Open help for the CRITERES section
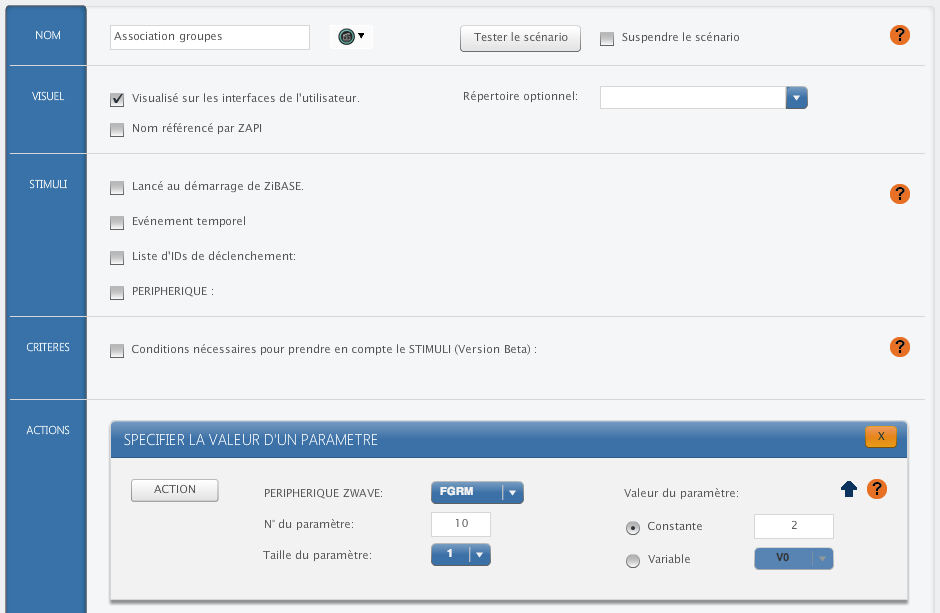940x613 pixels. point(899,347)
